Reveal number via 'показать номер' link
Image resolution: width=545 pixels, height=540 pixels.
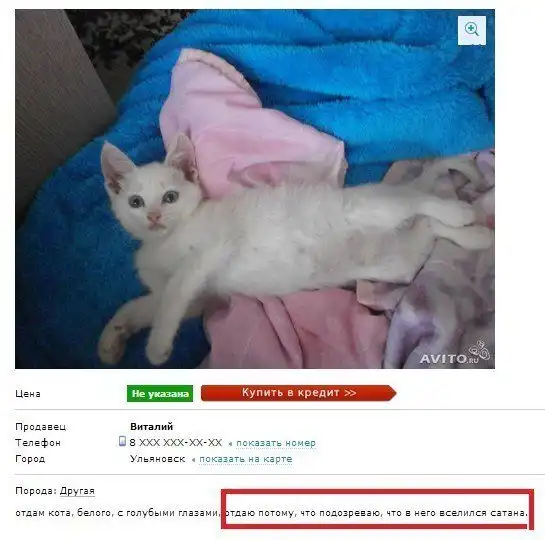[x=276, y=443]
